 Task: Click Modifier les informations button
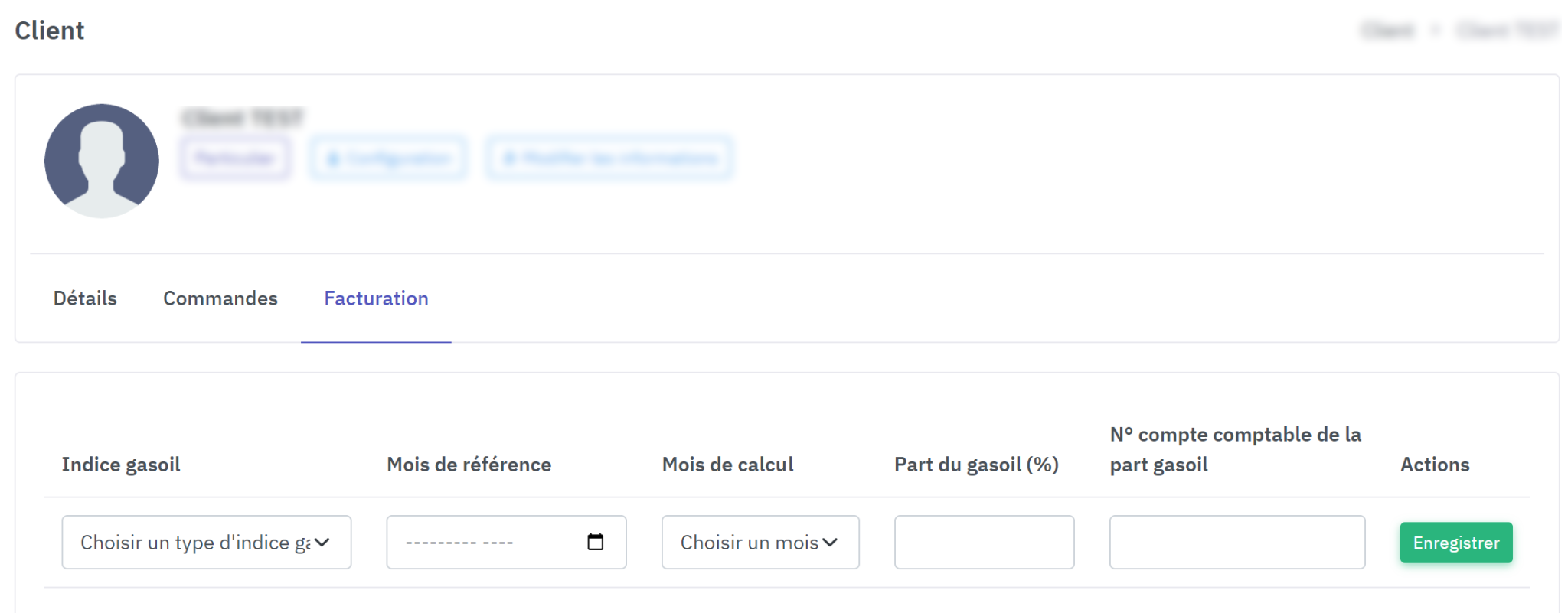[x=609, y=158]
